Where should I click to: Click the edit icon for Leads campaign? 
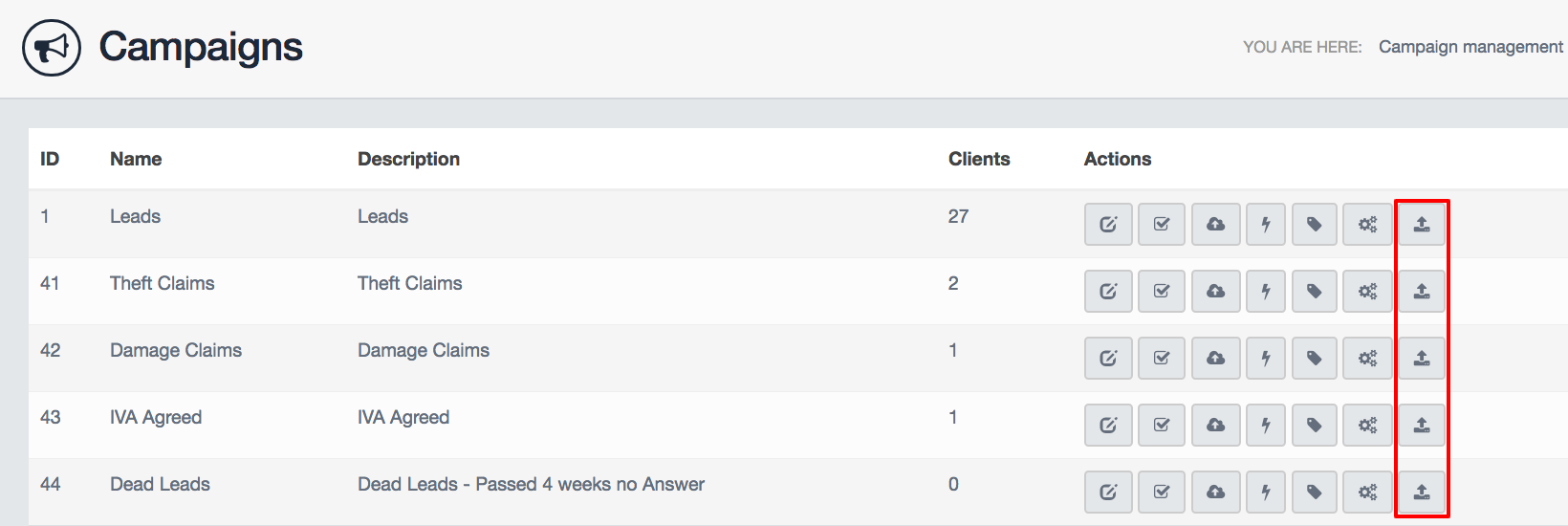pyautogui.click(x=1108, y=225)
